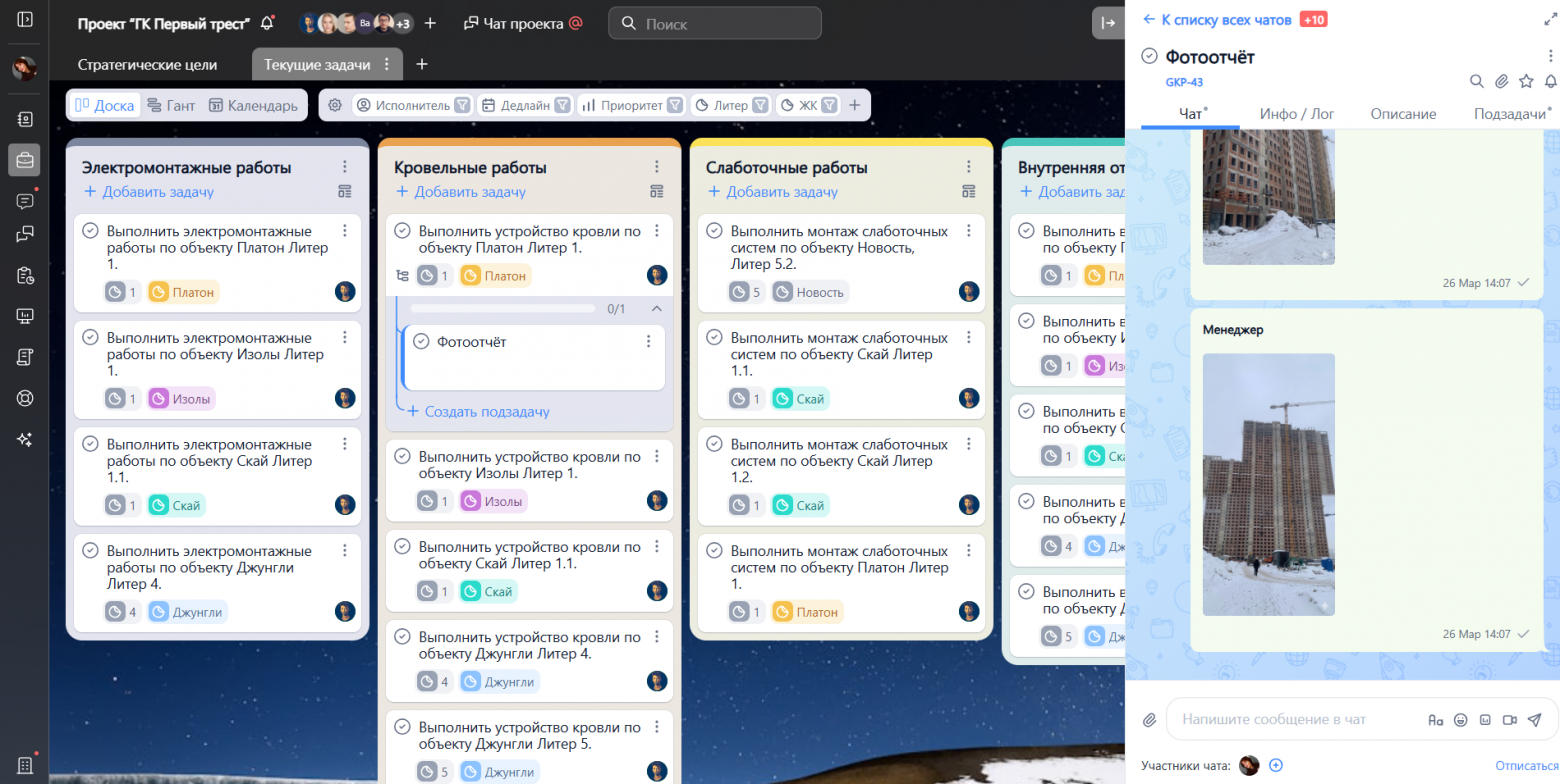Expand the chat panel to full size

pyautogui.click(x=1550, y=19)
